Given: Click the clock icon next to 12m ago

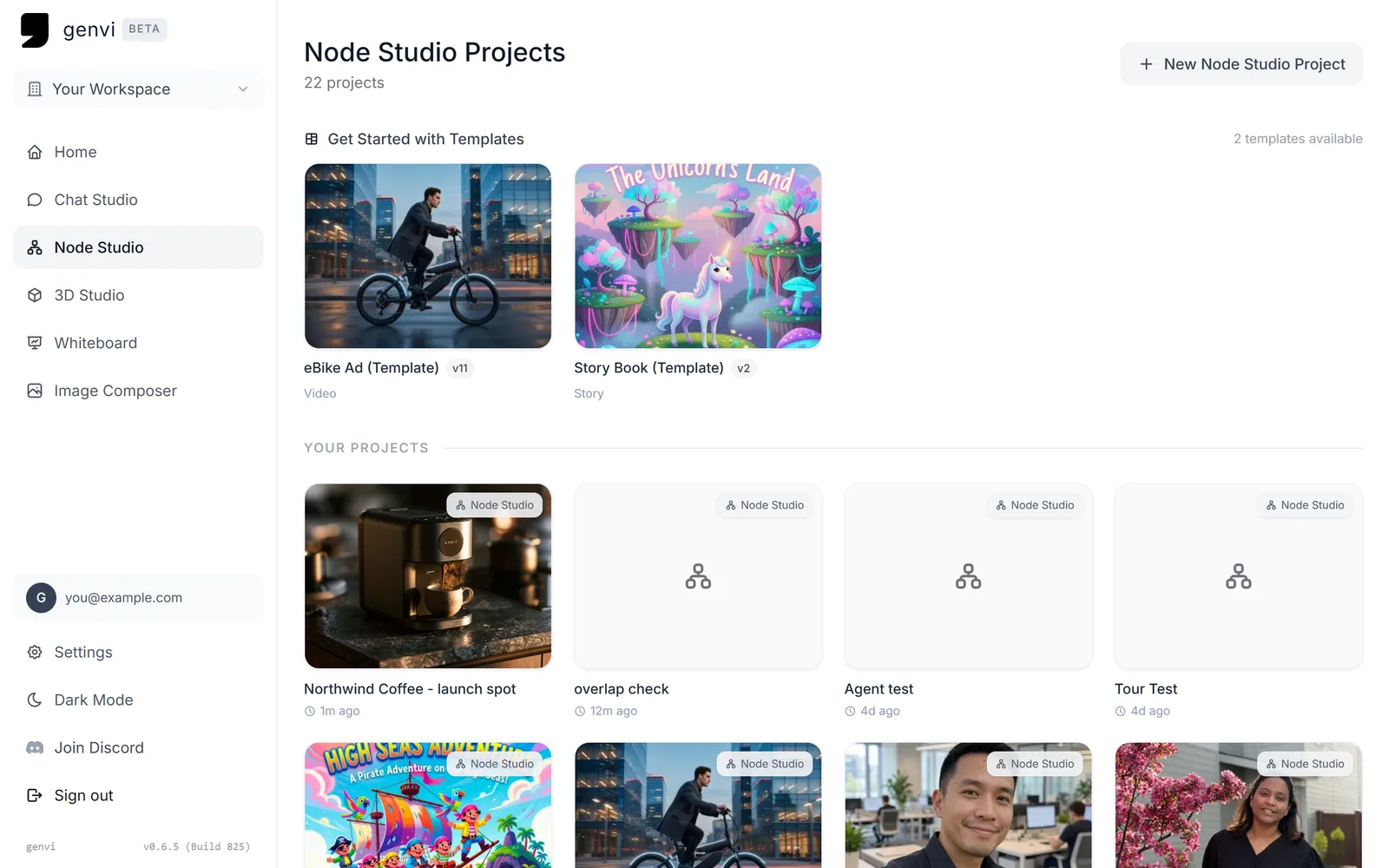Looking at the screenshot, I should click(580, 711).
